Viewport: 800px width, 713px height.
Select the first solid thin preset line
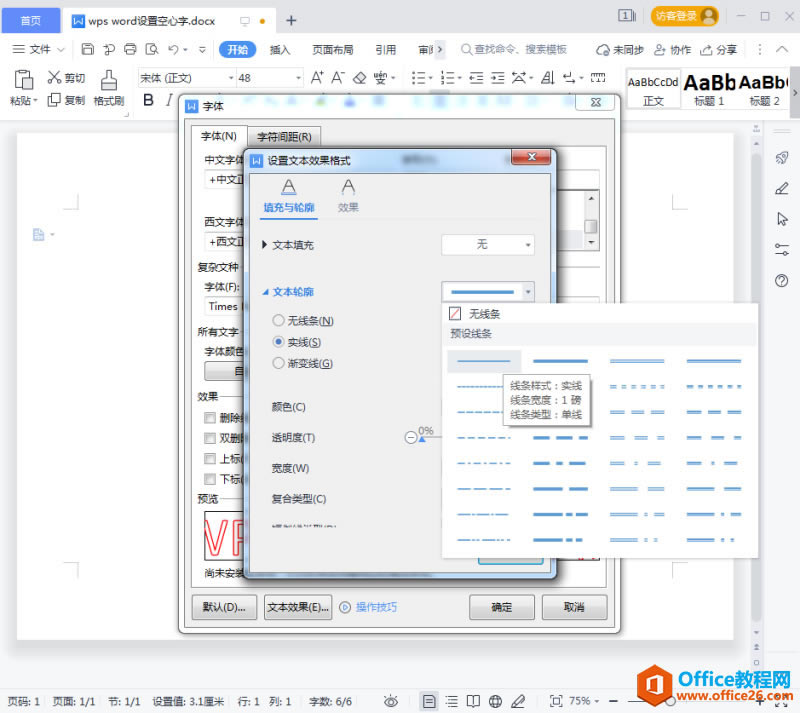coord(484,361)
